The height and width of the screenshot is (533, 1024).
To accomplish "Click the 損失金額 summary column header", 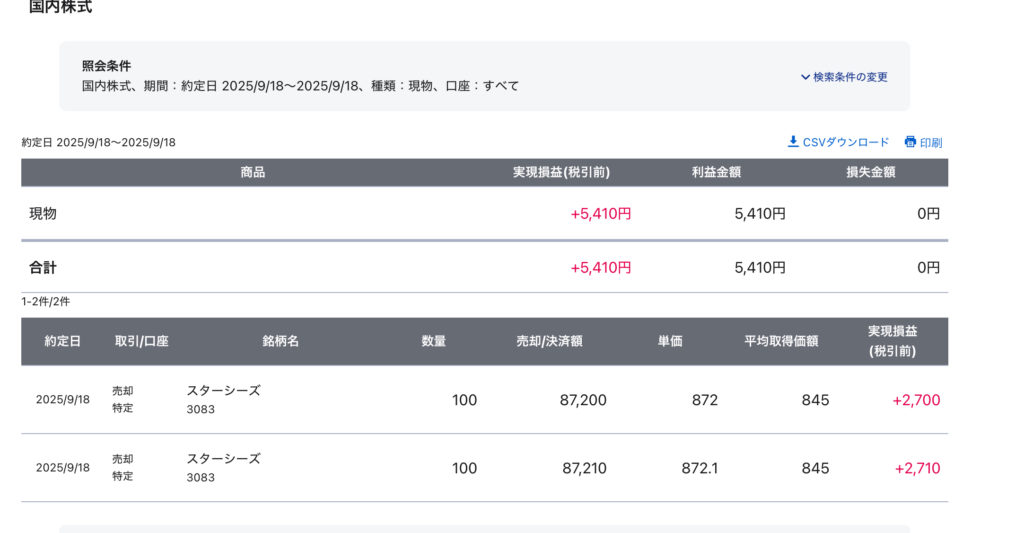I will [x=870, y=172].
